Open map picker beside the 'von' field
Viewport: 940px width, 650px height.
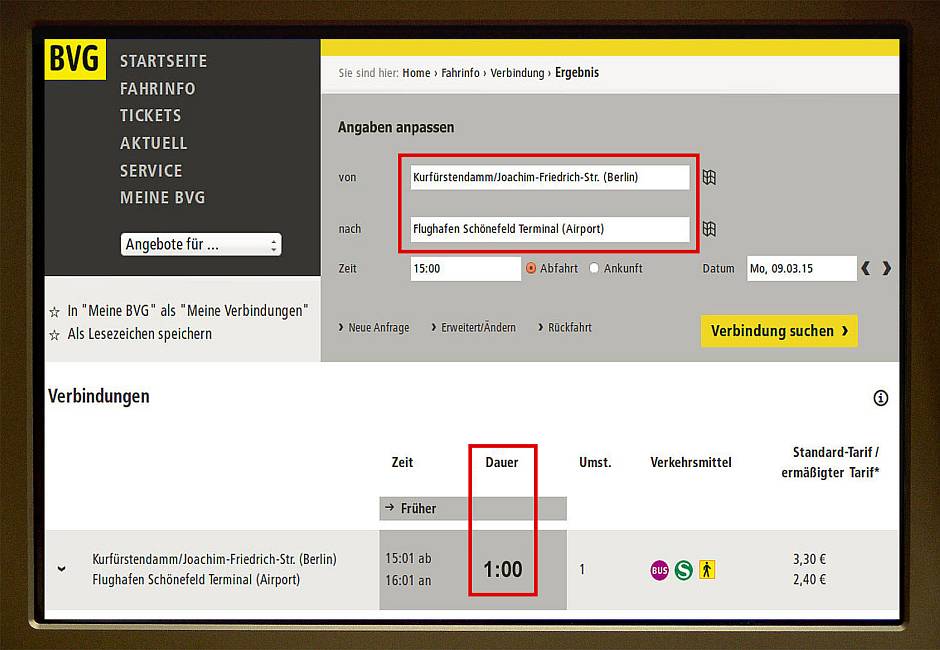click(x=709, y=177)
